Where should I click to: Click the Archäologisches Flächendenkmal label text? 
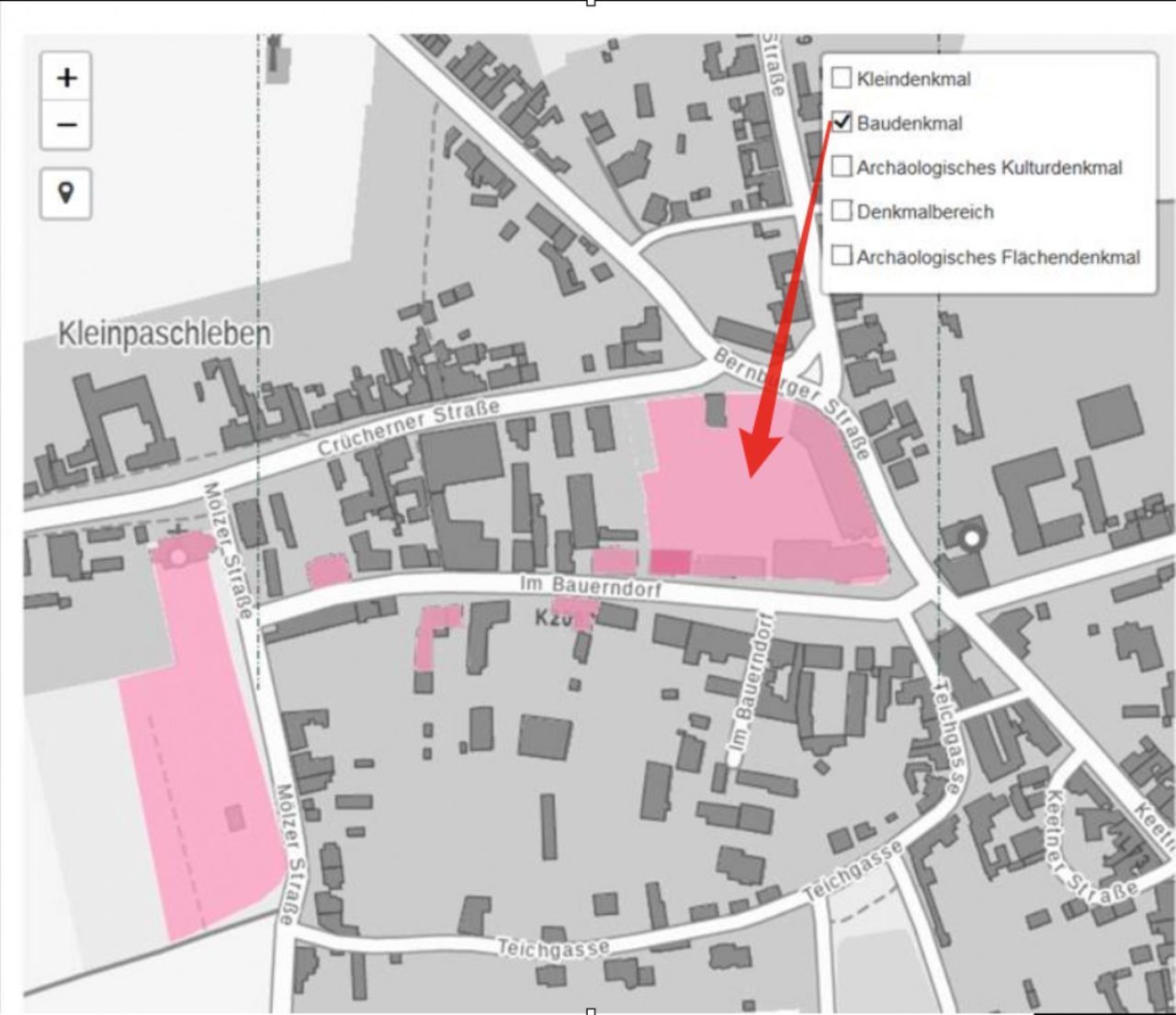coord(998,257)
